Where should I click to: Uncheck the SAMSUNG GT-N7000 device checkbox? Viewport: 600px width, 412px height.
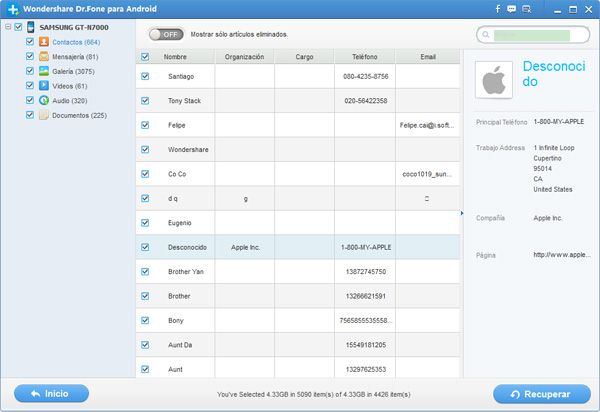(18, 27)
